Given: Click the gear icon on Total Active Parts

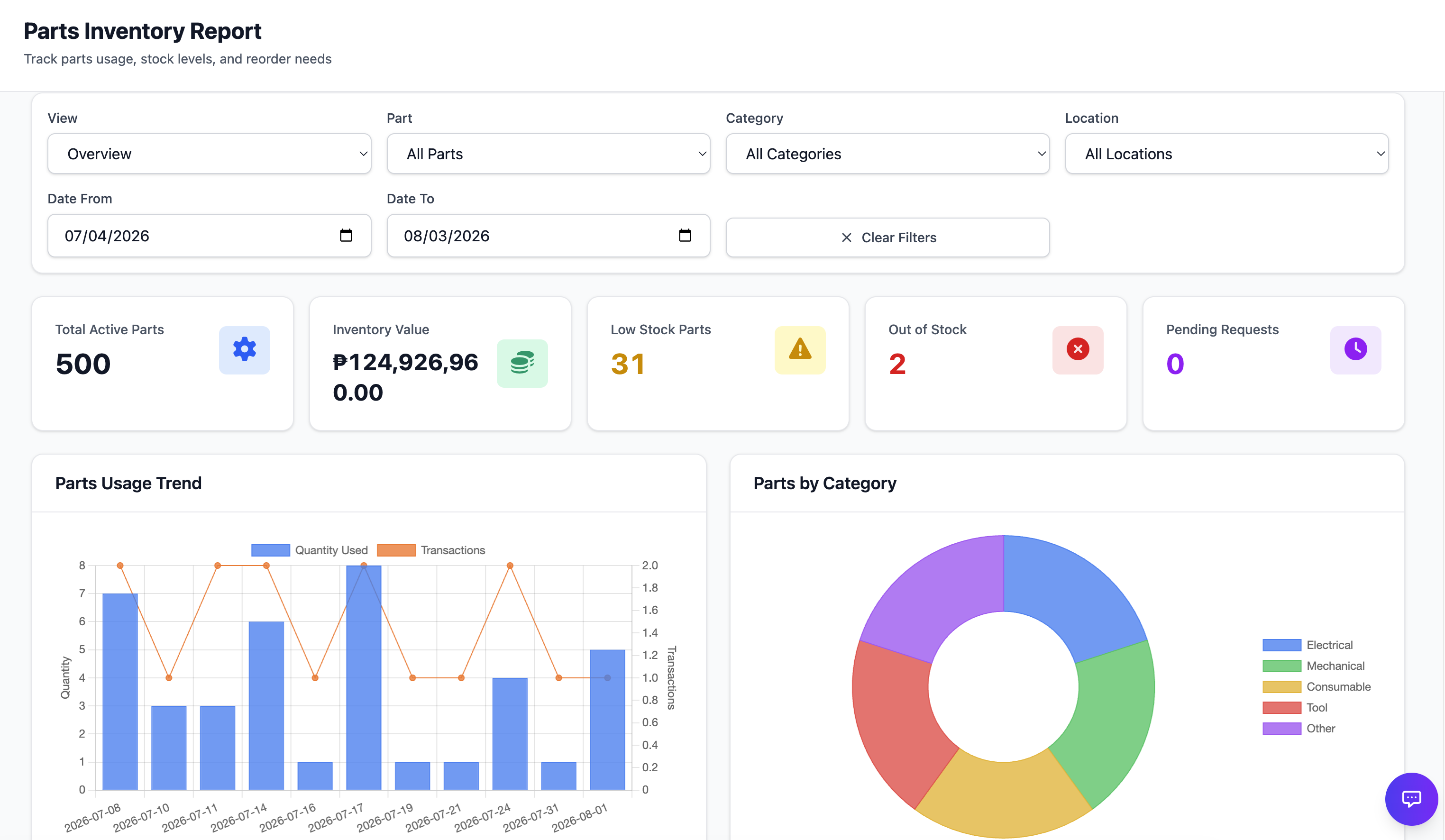Looking at the screenshot, I should coord(244,349).
